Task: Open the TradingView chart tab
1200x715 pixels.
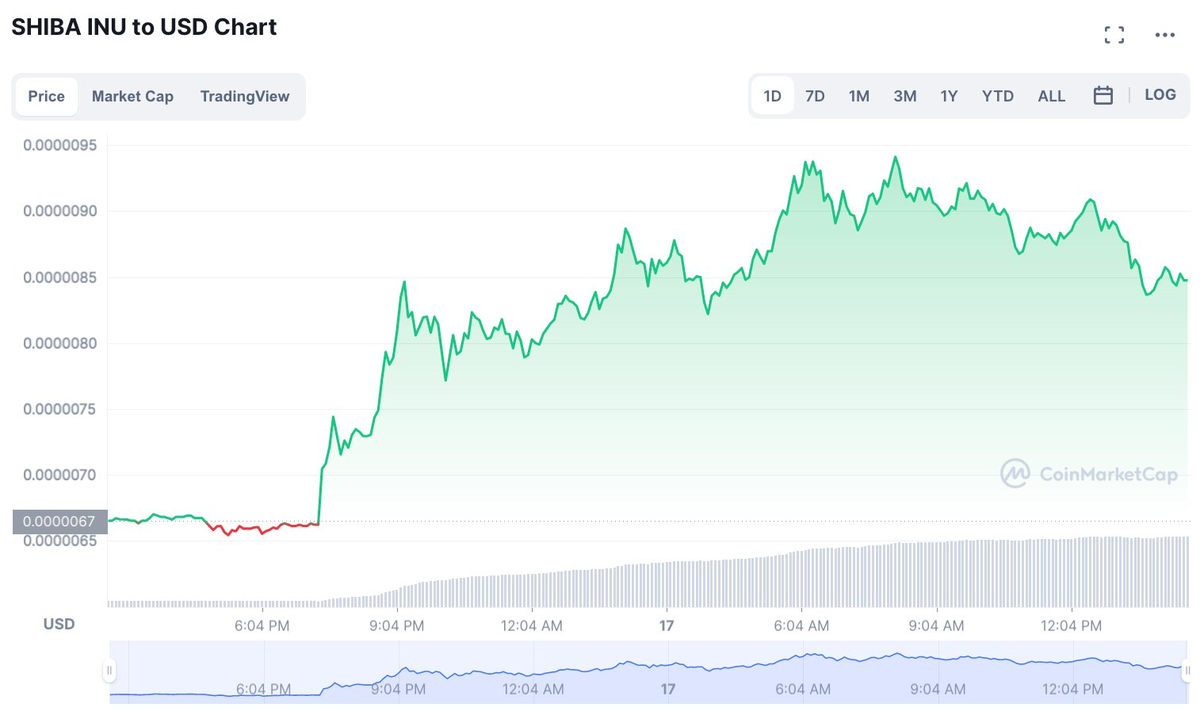Action: click(245, 96)
